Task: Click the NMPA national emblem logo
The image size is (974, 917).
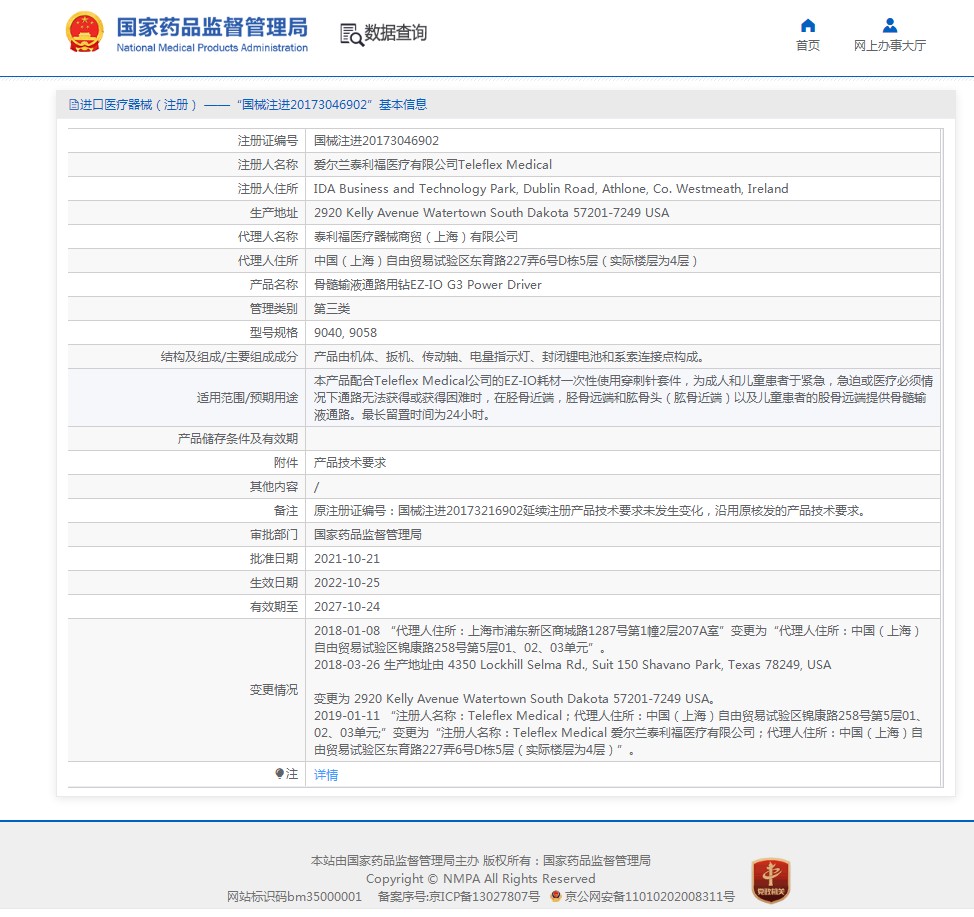Action: [x=84, y=32]
